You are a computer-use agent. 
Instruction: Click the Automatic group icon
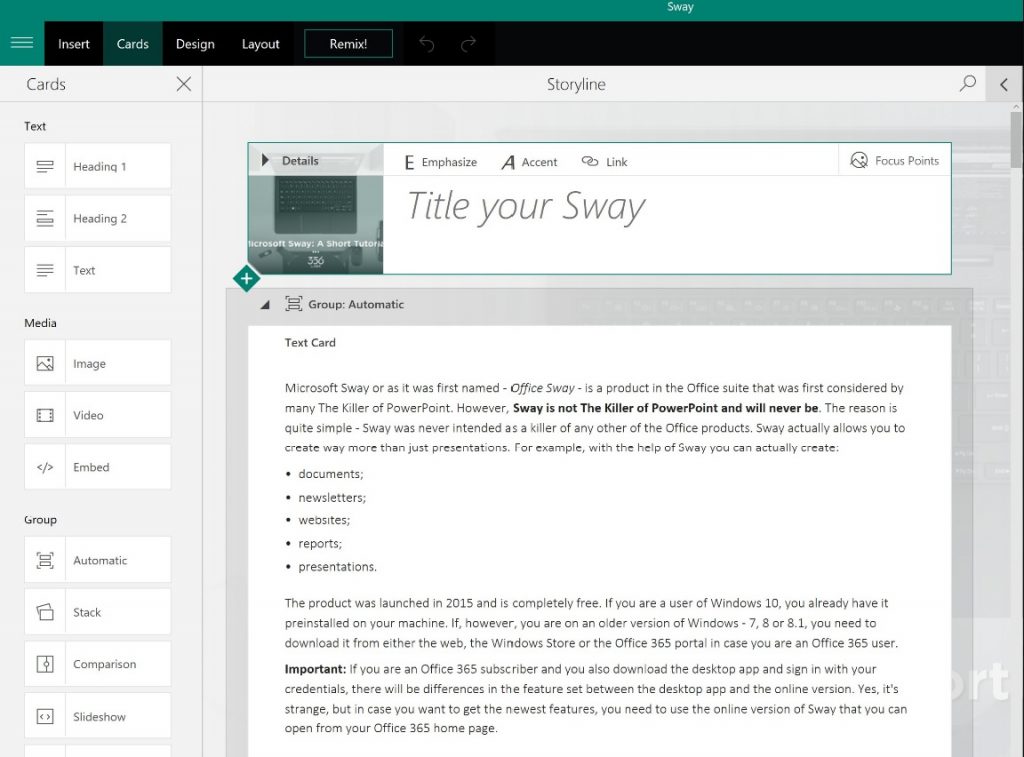45,560
